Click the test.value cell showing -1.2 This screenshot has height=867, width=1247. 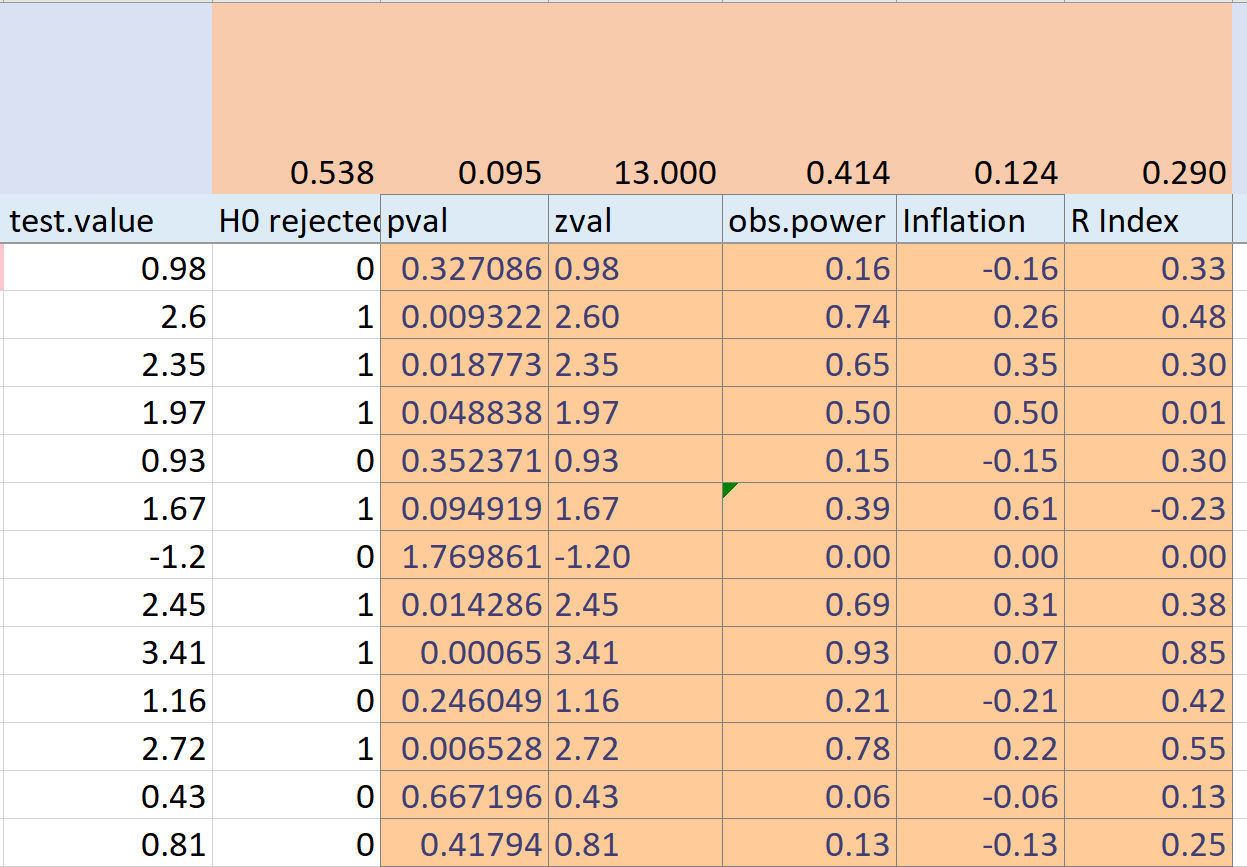point(106,557)
